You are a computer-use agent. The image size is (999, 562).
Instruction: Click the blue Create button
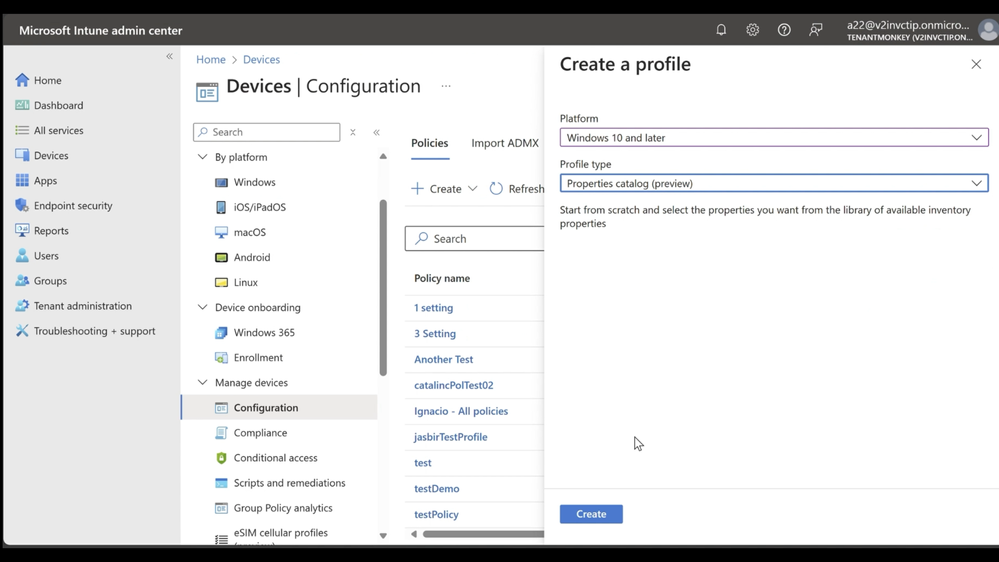[591, 514]
